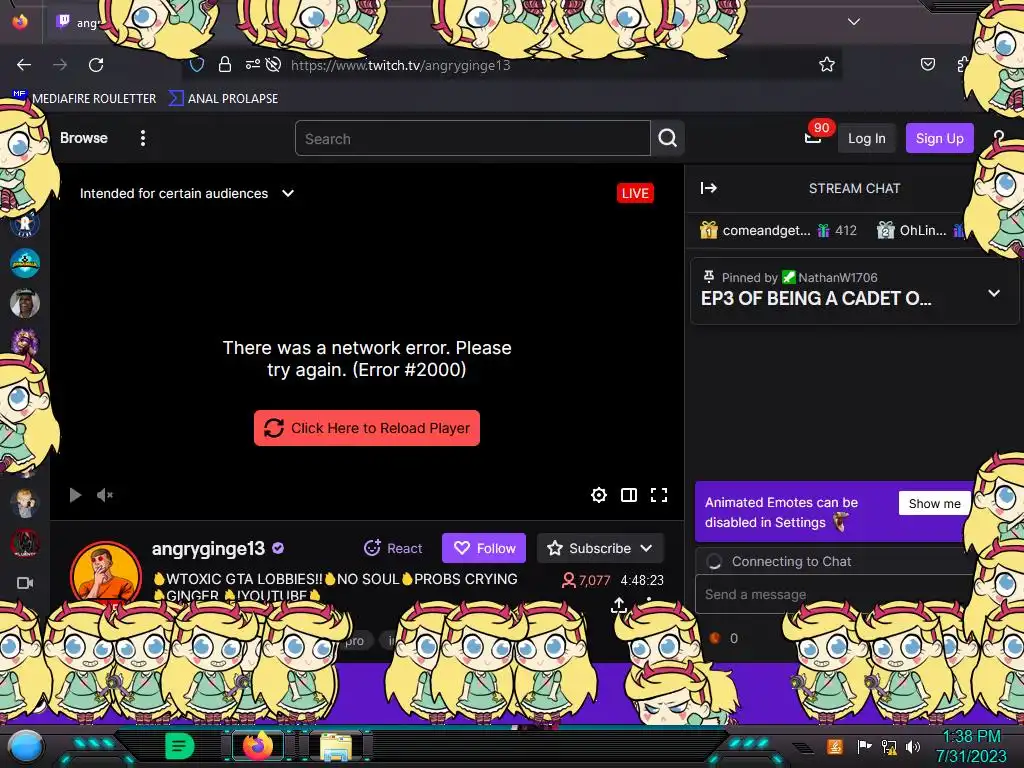1024x768 pixels.
Task: Click the Sign Up button
Action: 939,138
